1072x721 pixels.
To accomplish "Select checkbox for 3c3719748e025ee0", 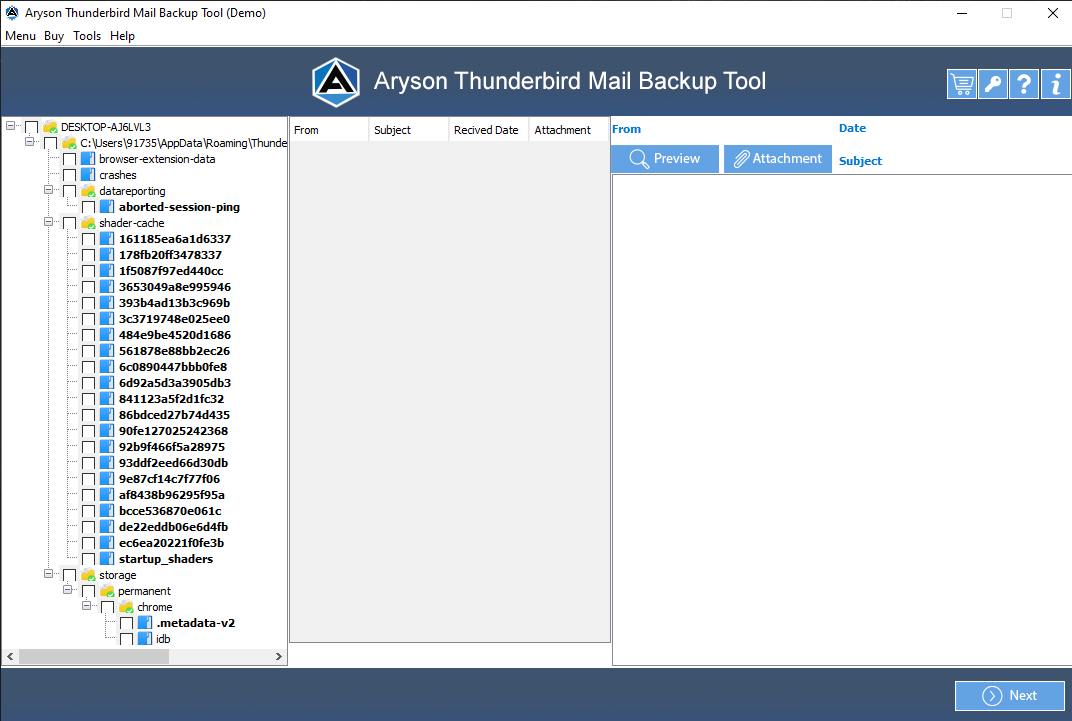I will coord(89,319).
